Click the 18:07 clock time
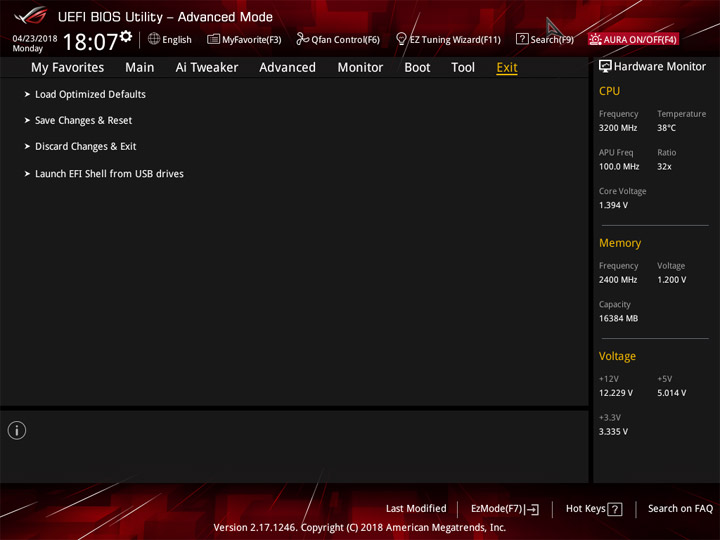 pyautogui.click(x=90, y=42)
